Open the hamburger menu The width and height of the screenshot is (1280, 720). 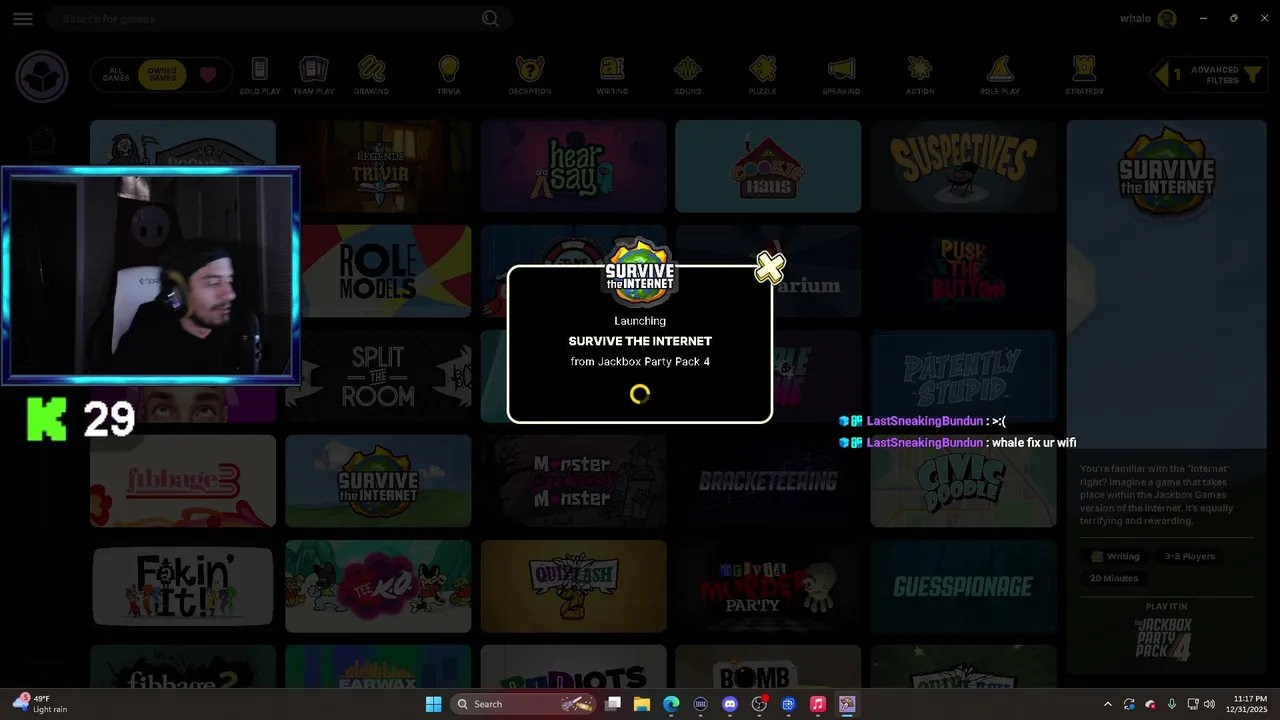tap(23, 19)
